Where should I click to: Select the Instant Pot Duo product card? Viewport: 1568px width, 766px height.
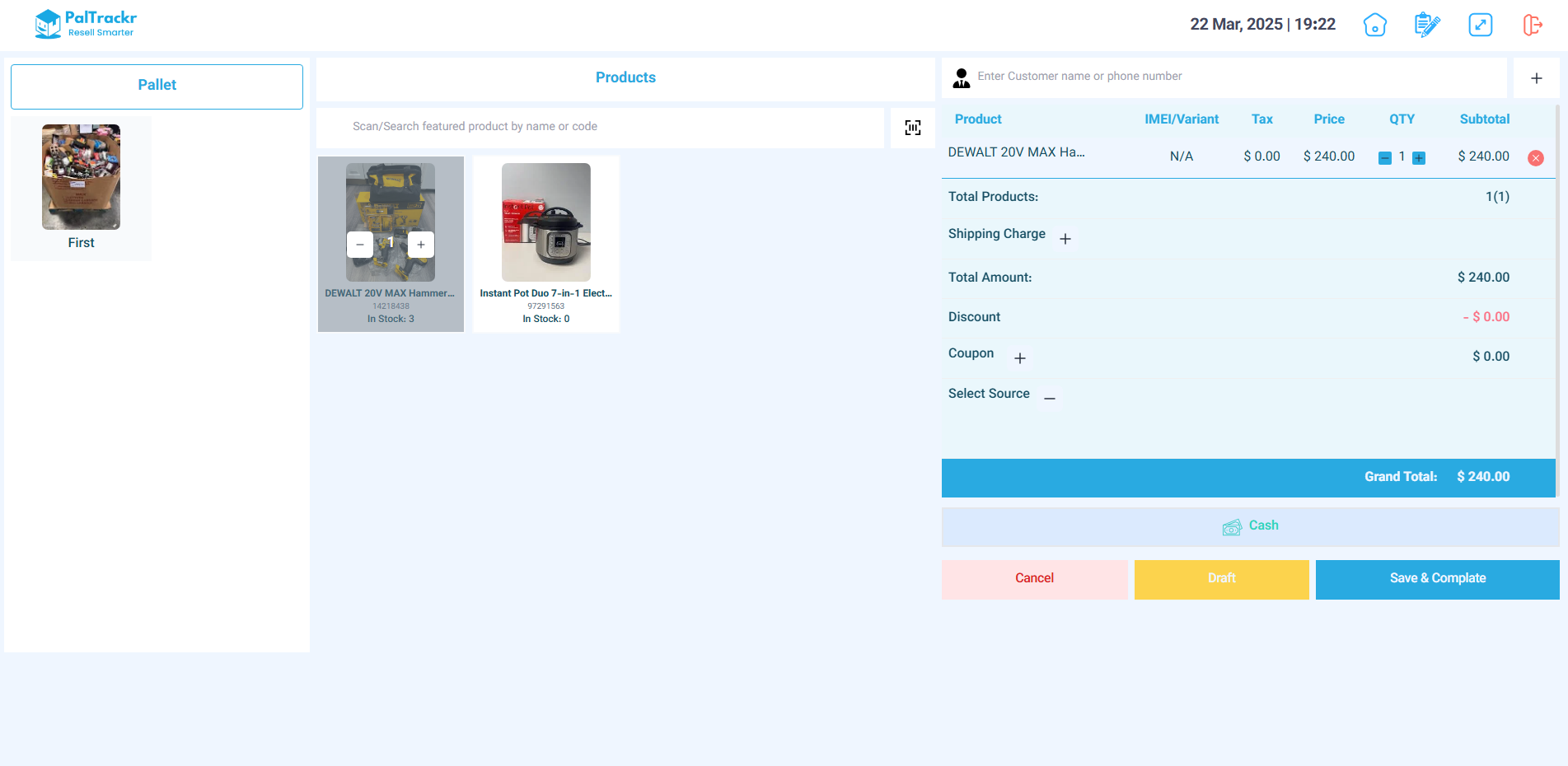pos(546,245)
